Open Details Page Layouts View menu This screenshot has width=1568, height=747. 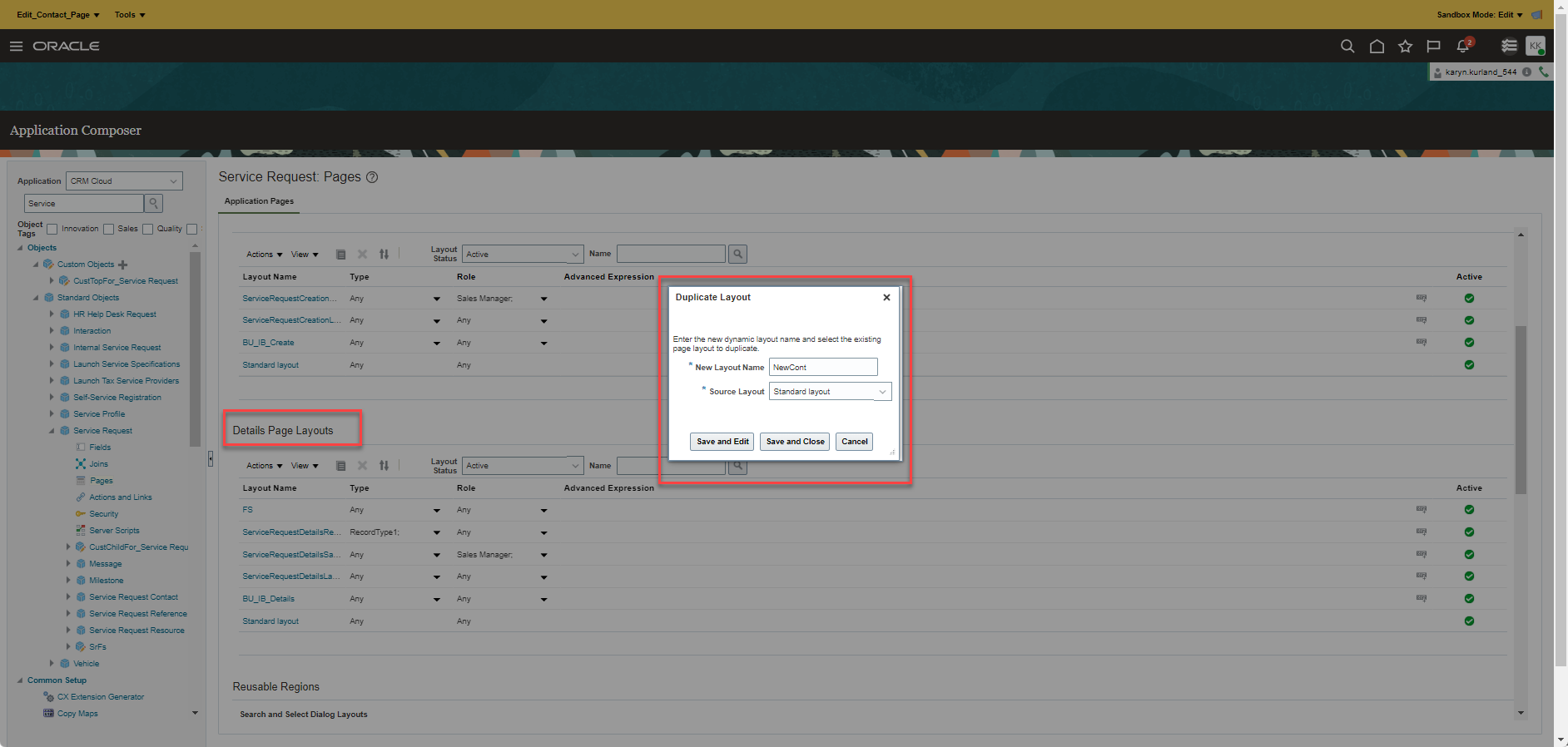[305, 466]
